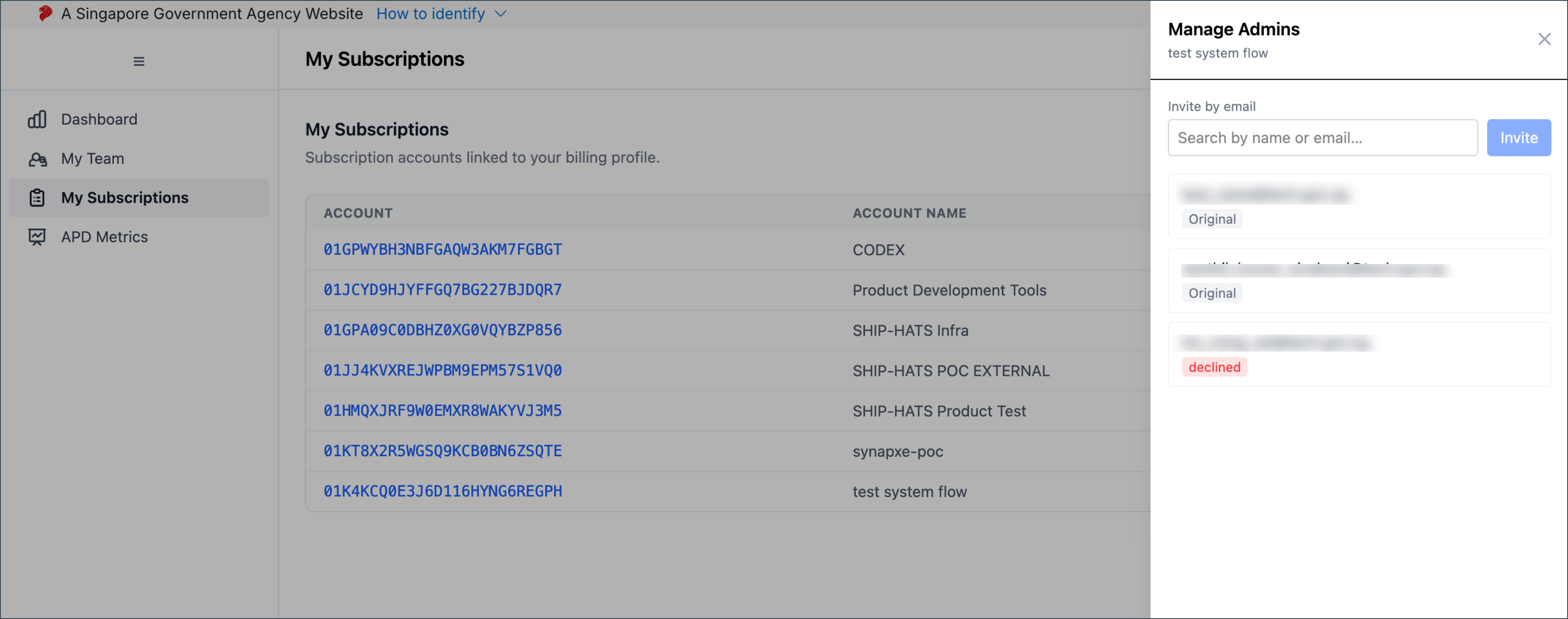Open account 01GPA09C0DBHZ0XG0VQYBZP856
This screenshot has width=1568, height=619.
443,330
